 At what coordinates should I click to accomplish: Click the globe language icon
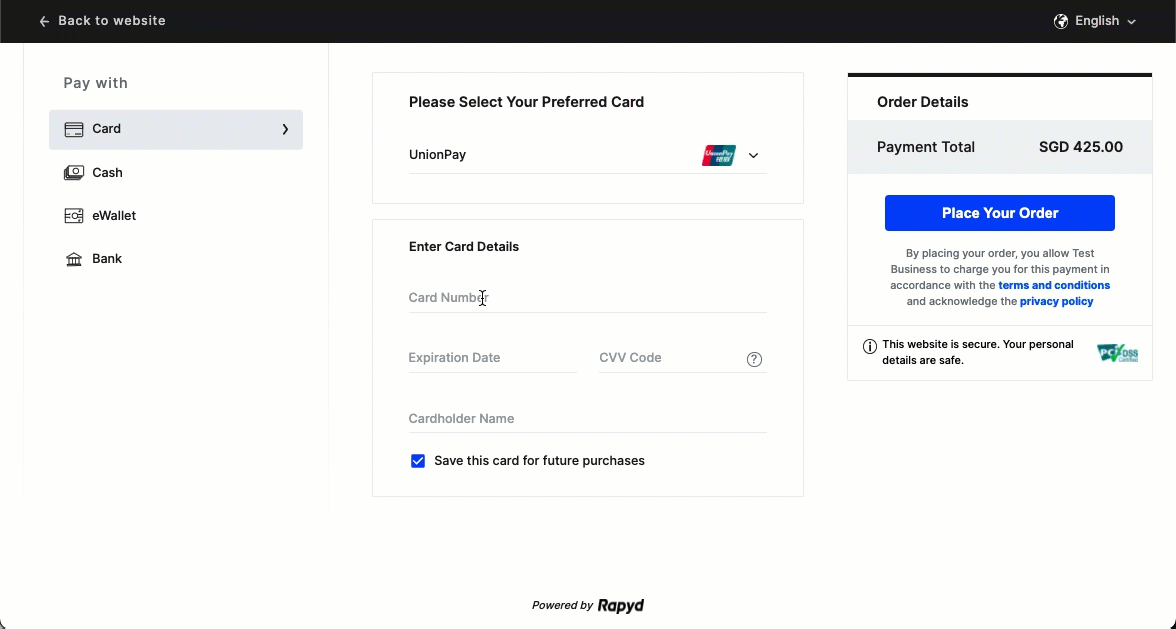pyautogui.click(x=1061, y=21)
